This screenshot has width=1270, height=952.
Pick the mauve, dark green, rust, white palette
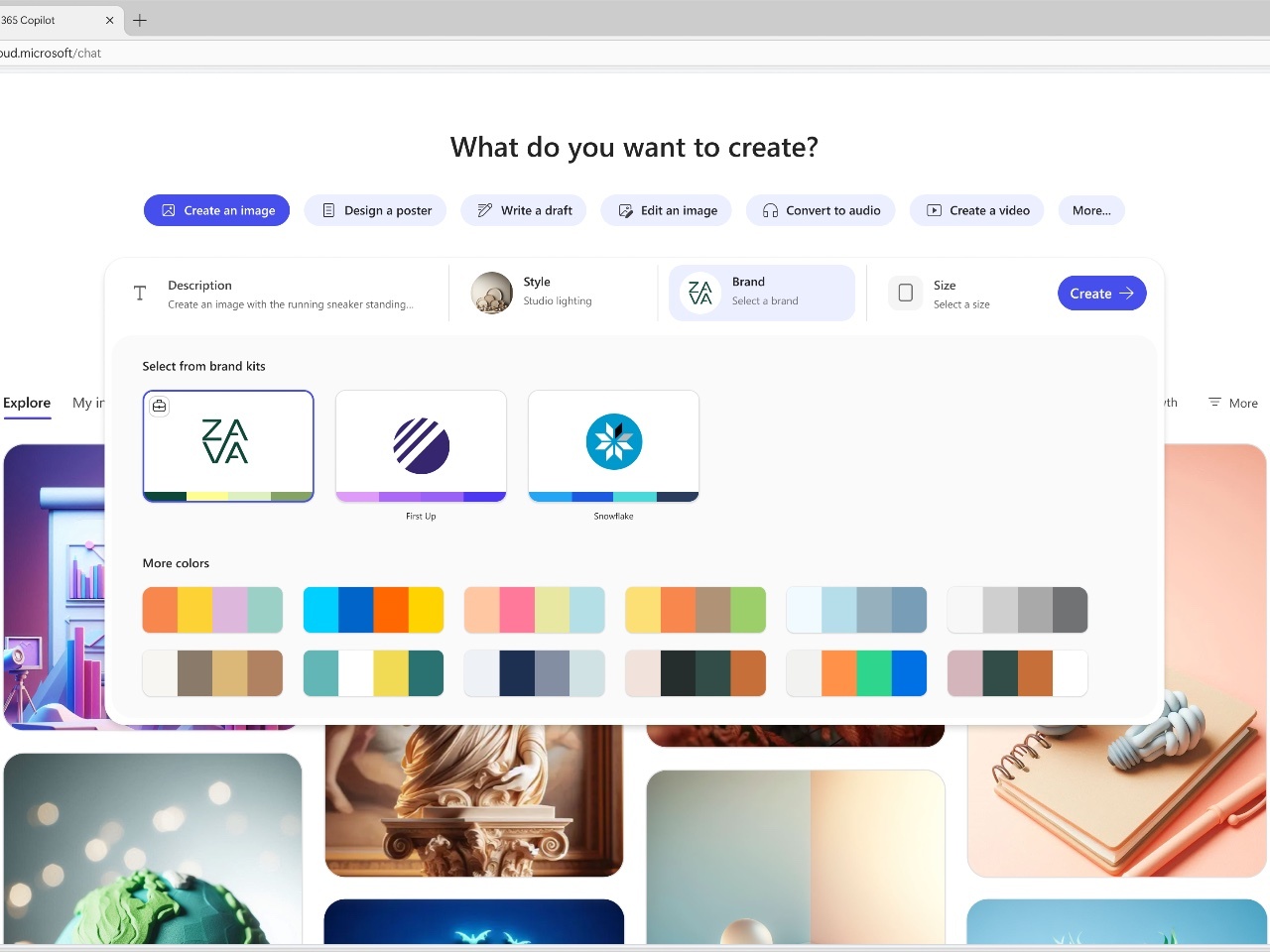point(1017,673)
